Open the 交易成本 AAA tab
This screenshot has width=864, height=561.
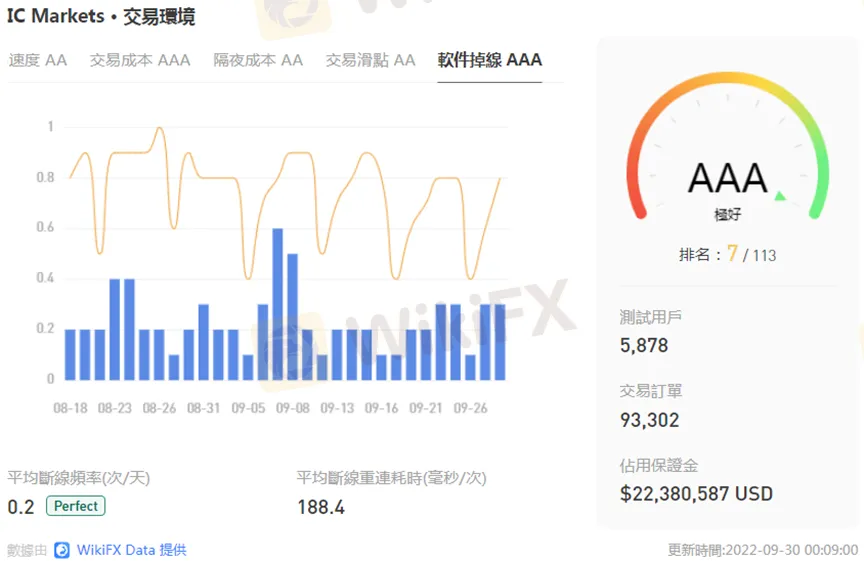pos(140,60)
